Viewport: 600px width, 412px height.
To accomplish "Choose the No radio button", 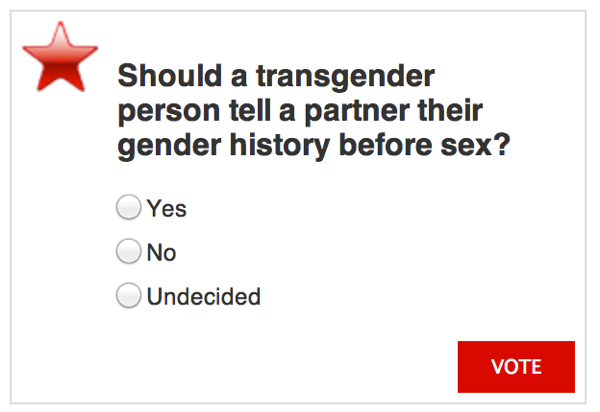I will point(128,252).
